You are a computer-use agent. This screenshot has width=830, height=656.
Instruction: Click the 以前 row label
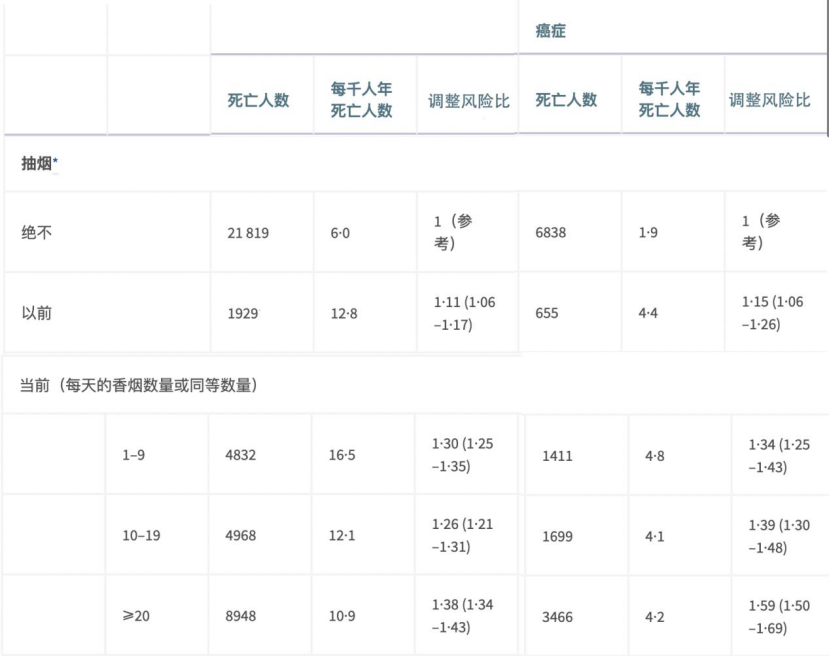37,313
